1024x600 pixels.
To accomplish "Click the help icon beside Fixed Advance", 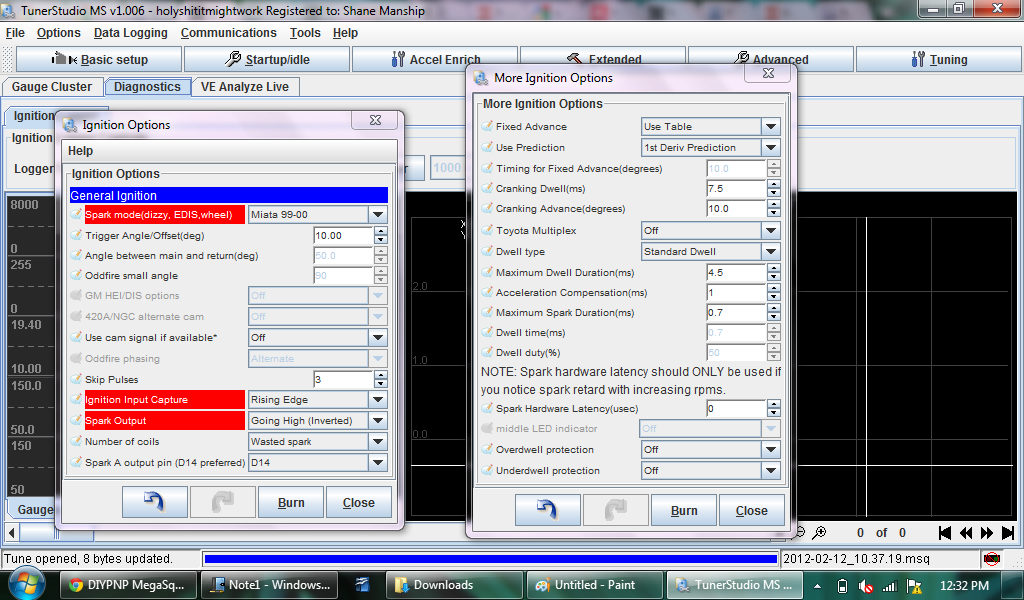I will click(487, 126).
